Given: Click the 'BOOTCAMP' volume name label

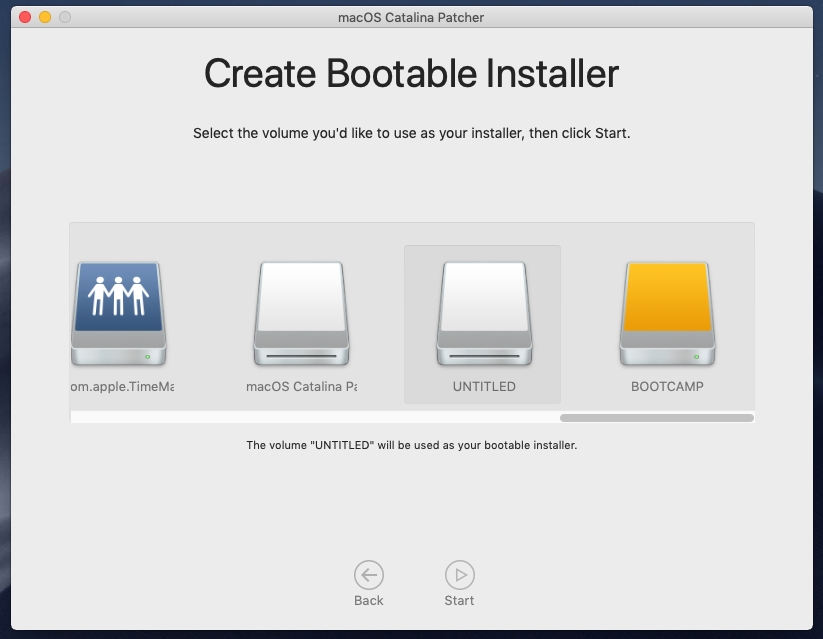Looking at the screenshot, I should pyautogui.click(x=667, y=386).
